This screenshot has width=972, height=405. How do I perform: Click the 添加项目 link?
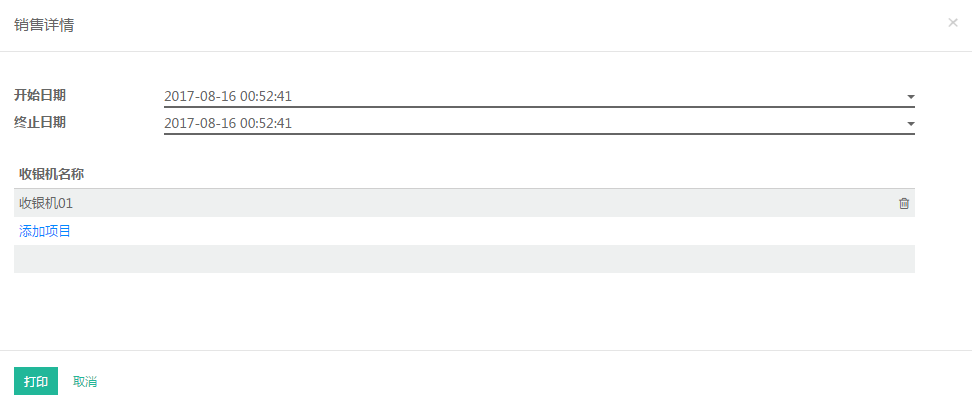[x=45, y=231]
